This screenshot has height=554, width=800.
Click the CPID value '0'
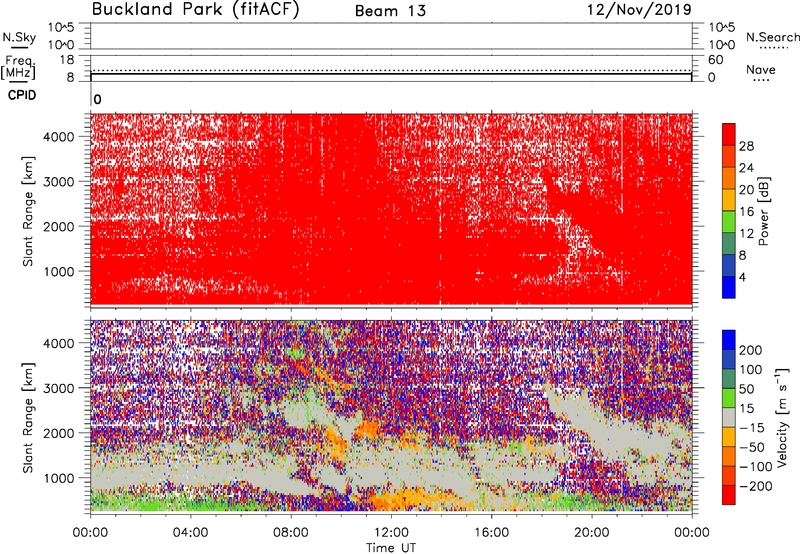[x=97, y=100]
